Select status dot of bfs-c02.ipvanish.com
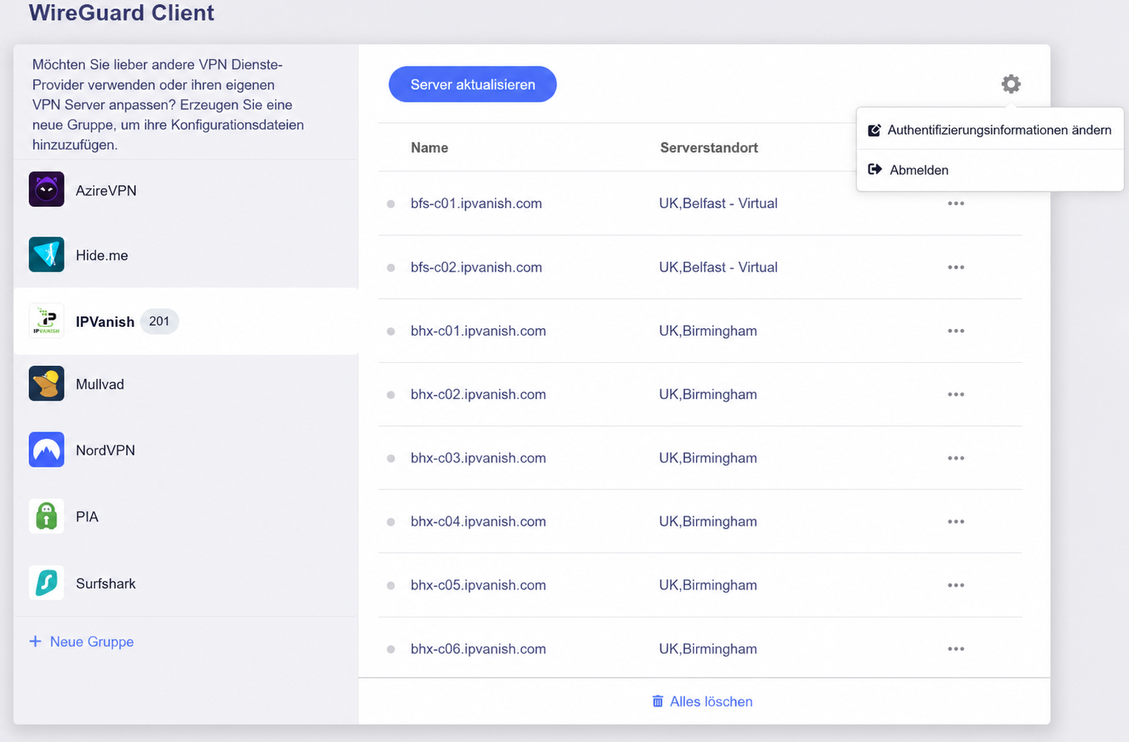Image resolution: width=1129 pixels, height=742 pixels. click(391, 268)
